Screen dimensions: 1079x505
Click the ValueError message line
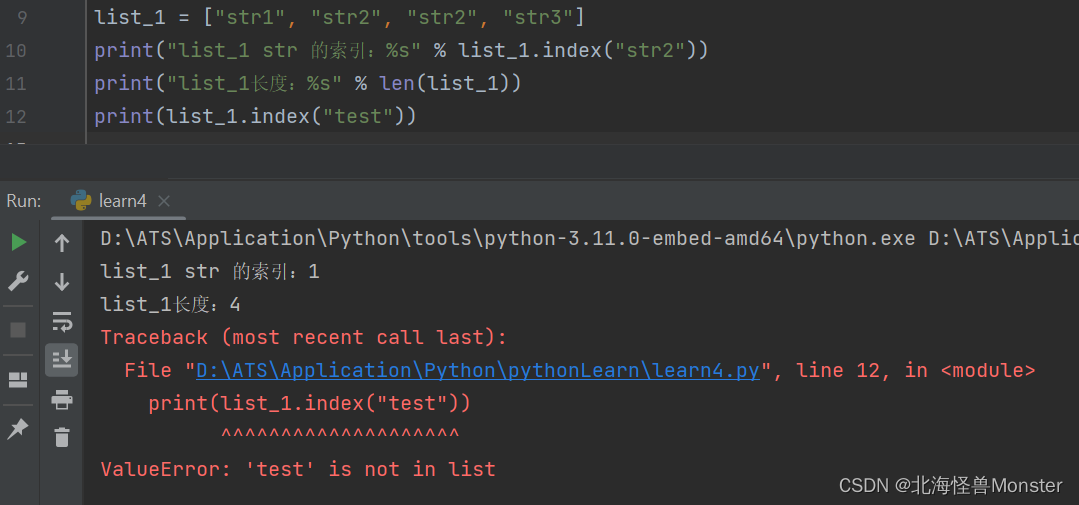coord(298,469)
